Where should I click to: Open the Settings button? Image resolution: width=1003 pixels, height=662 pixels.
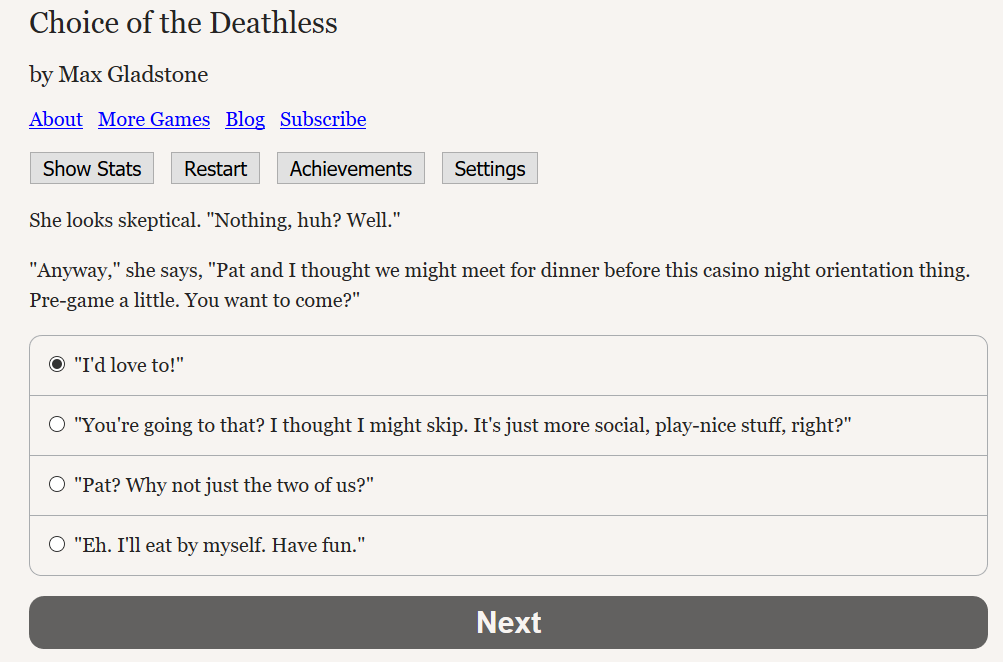[x=490, y=168]
